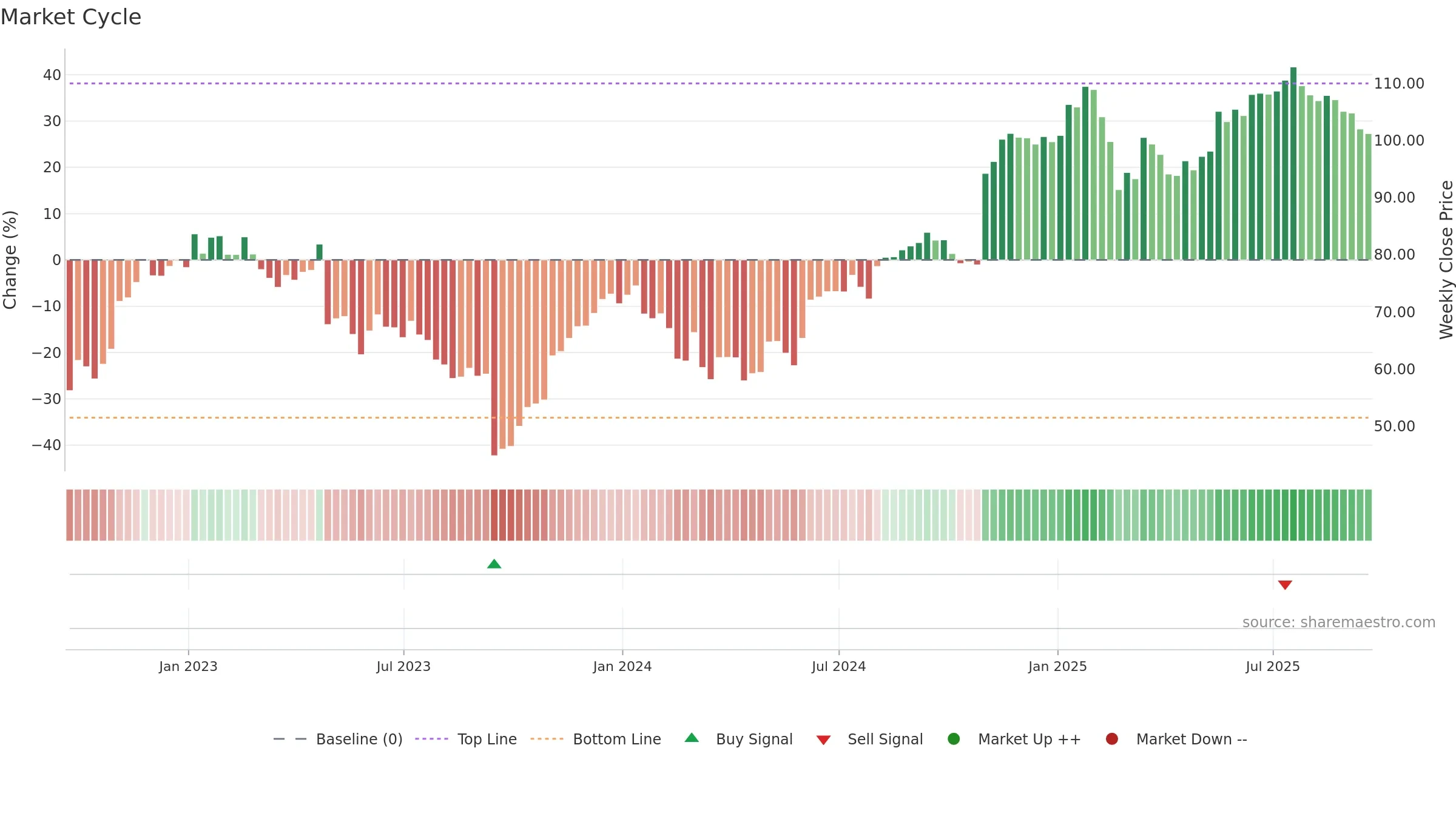Toggle the Baseline (0) legend entry
The image size is (1456, 819).
click(338, 739)
